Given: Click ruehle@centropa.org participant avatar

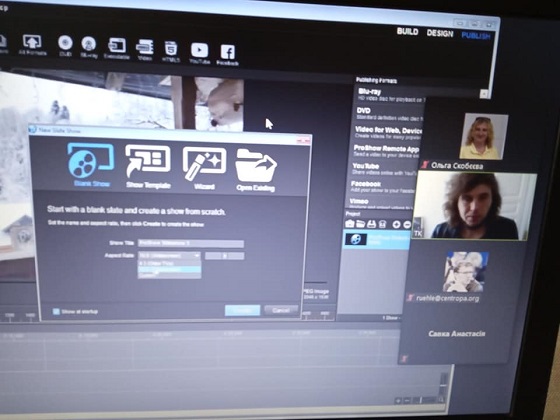Looking at the screenshot, I should point(465,271).
